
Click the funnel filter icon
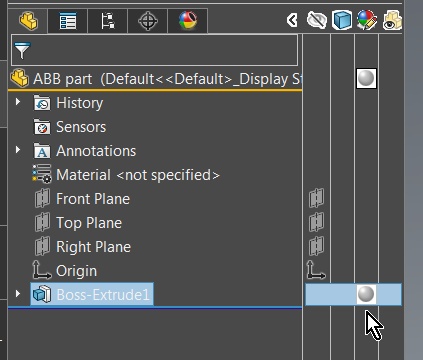(x=22, y=50)
